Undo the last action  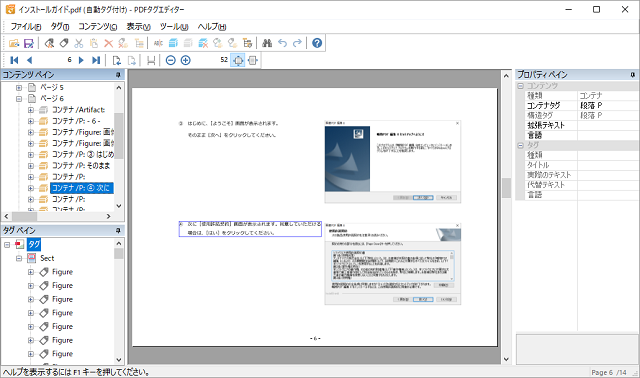click(x=282, y=43)
